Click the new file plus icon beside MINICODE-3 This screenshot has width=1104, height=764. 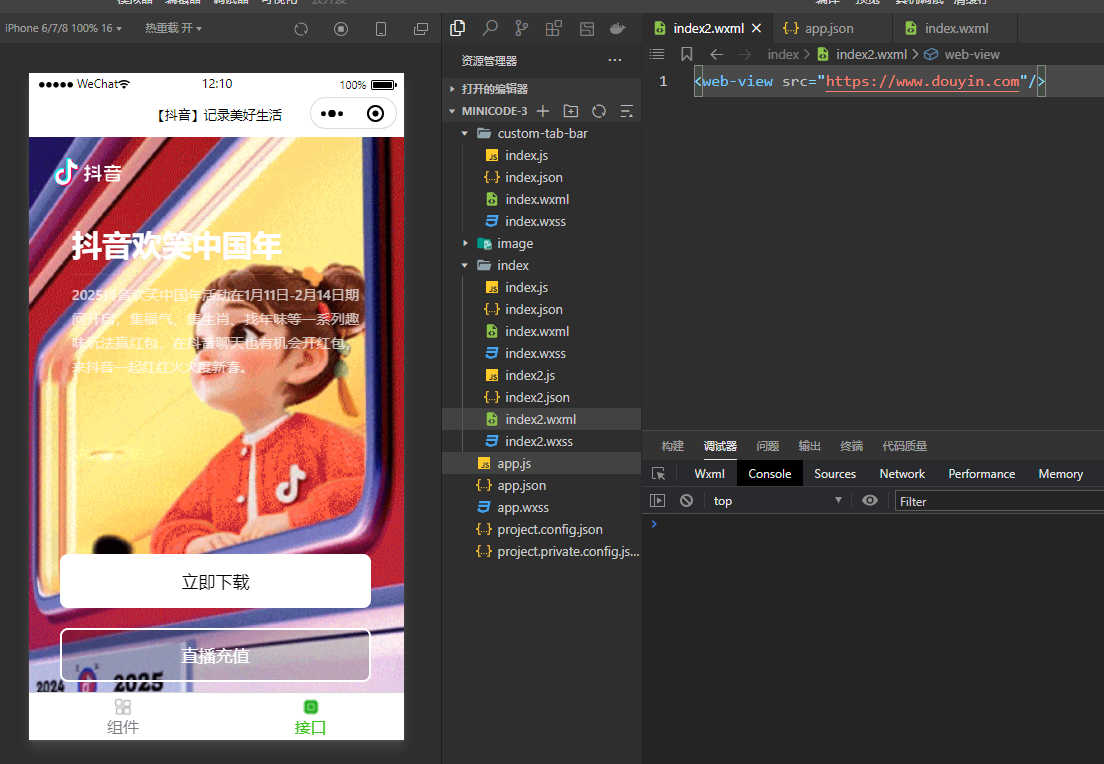coord(543,111)
